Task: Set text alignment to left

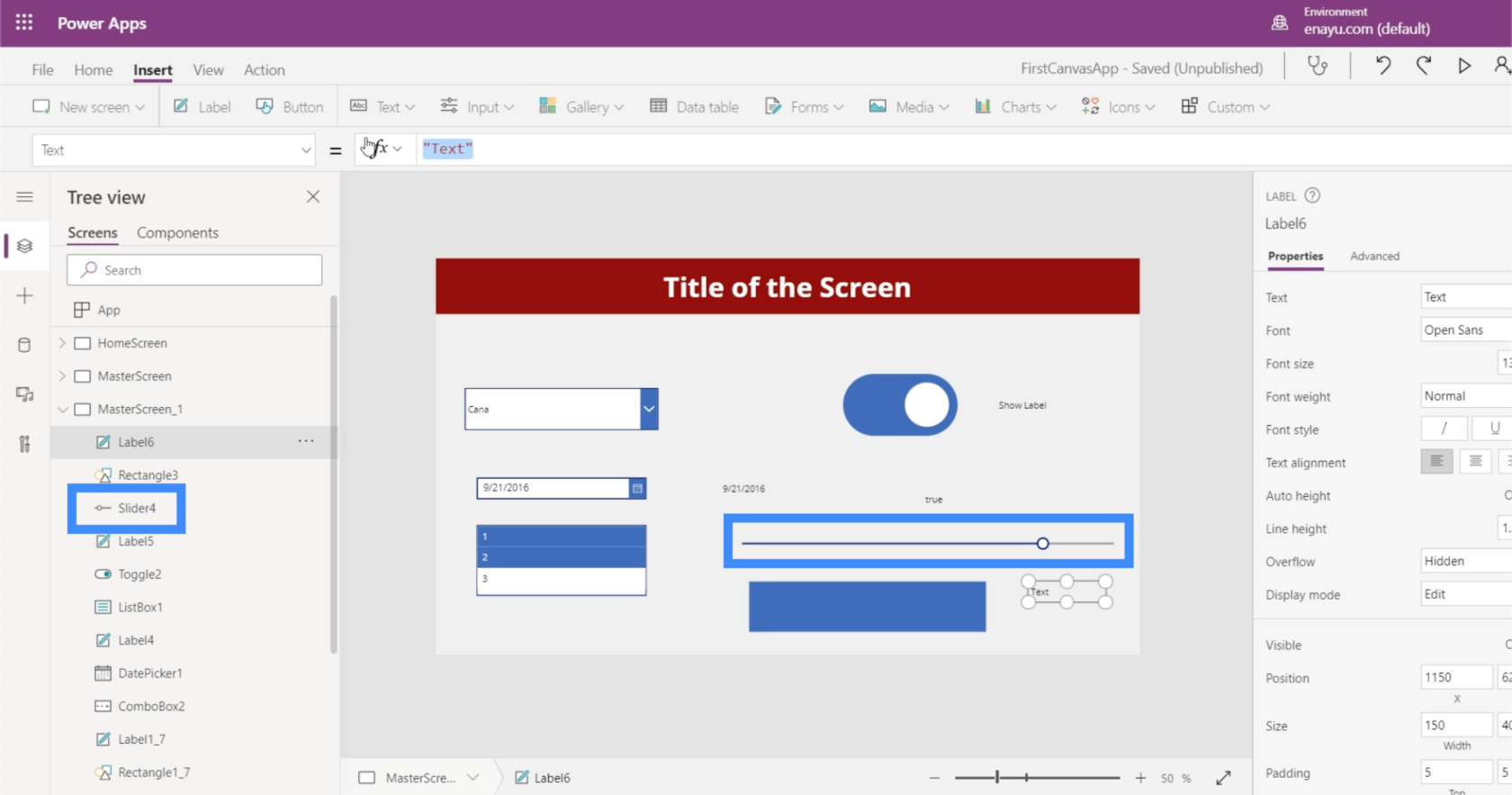Action: point(1436,461)
